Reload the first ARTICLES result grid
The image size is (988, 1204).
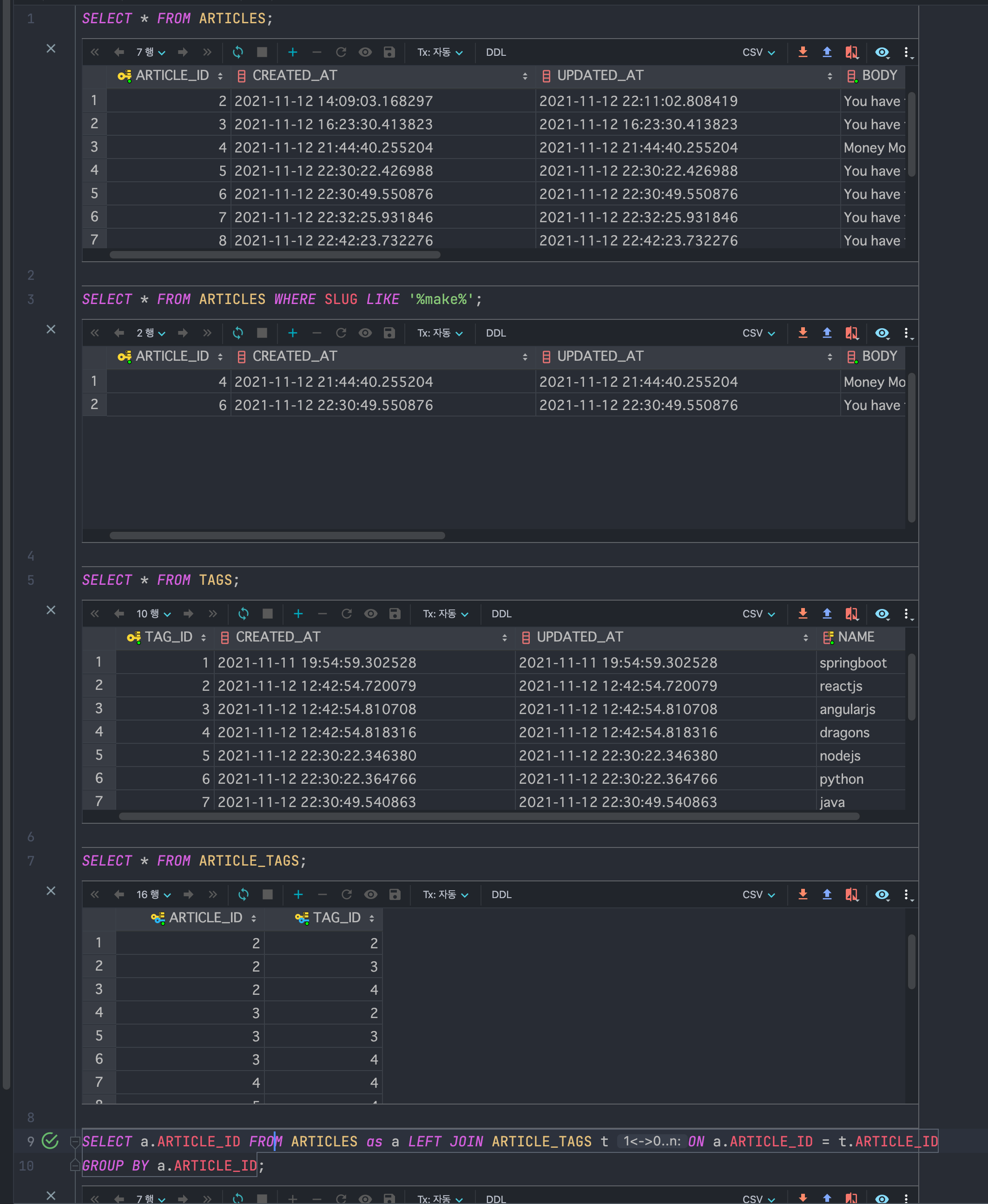coord(238,53)
